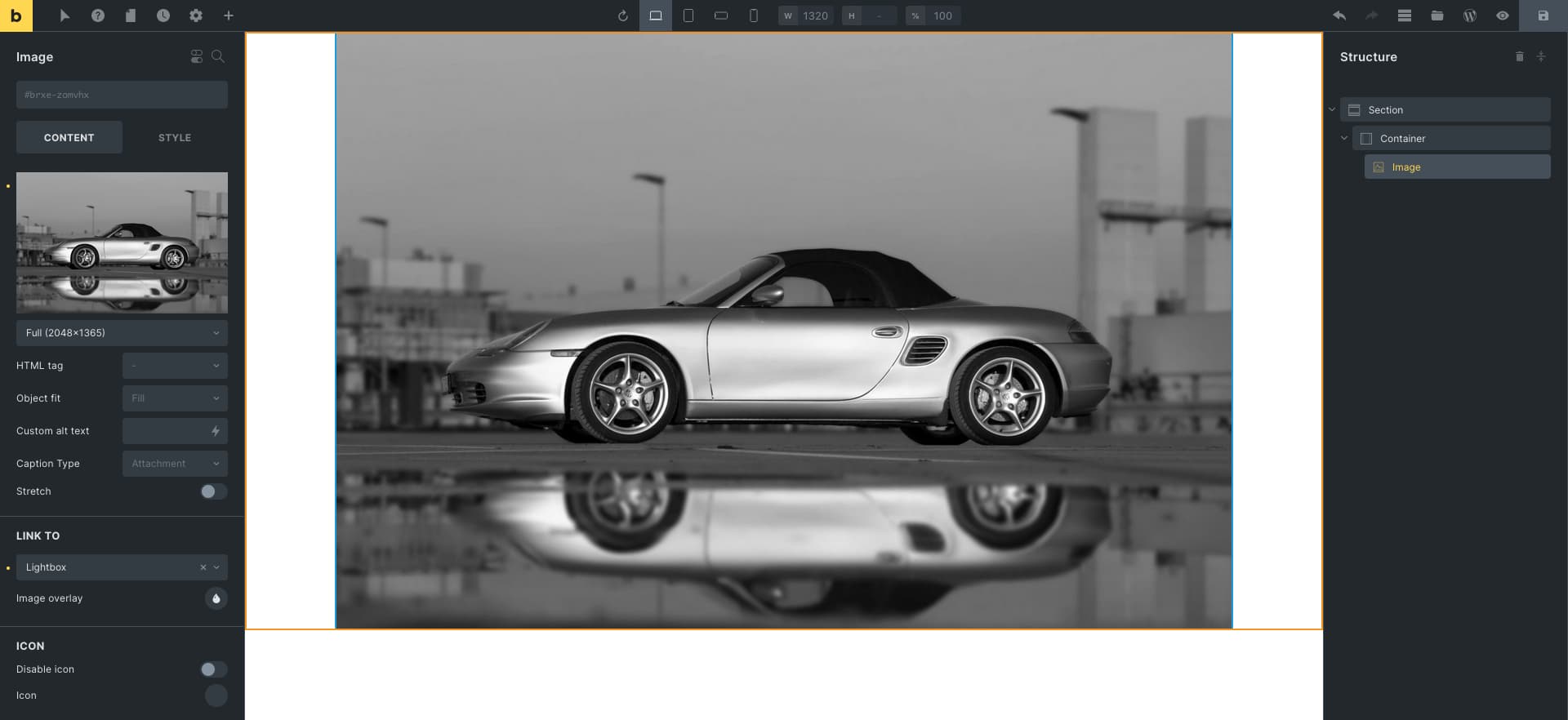Click the expand all icon in Structure
1568x720 pixels.
coord(1541,56)
